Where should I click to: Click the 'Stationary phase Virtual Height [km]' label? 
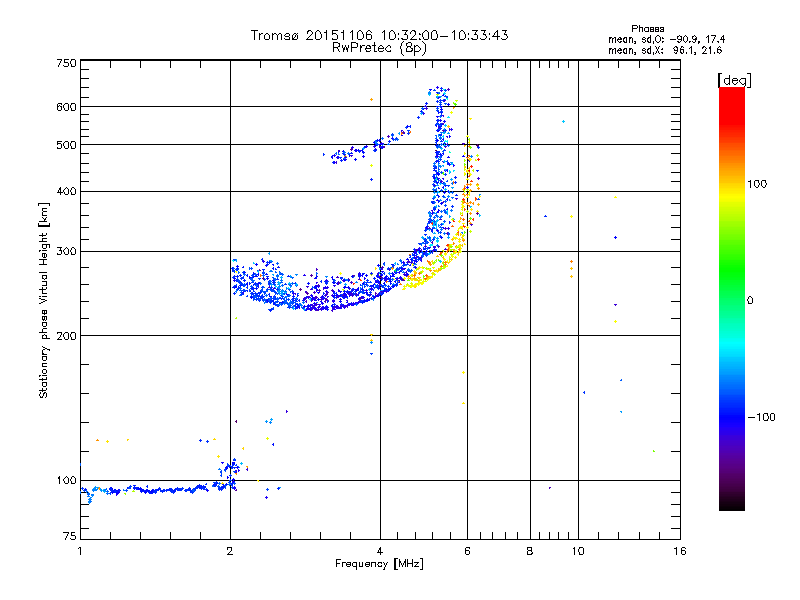(x=43, y=300)
